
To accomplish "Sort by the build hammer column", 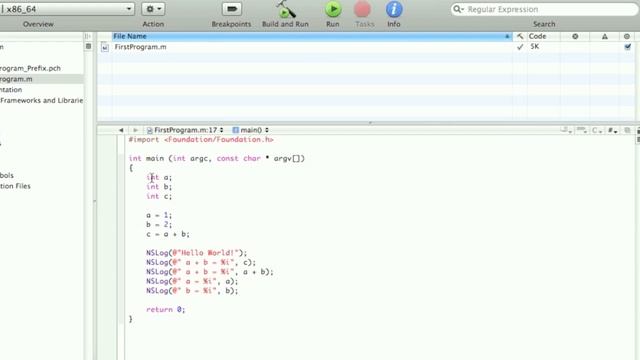I will 520,36.
